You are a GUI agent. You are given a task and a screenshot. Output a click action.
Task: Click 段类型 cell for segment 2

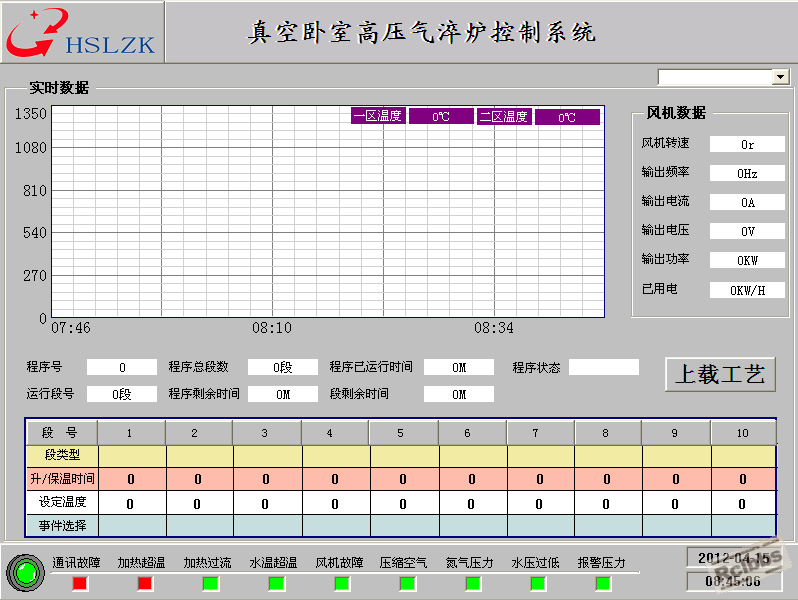200,456
